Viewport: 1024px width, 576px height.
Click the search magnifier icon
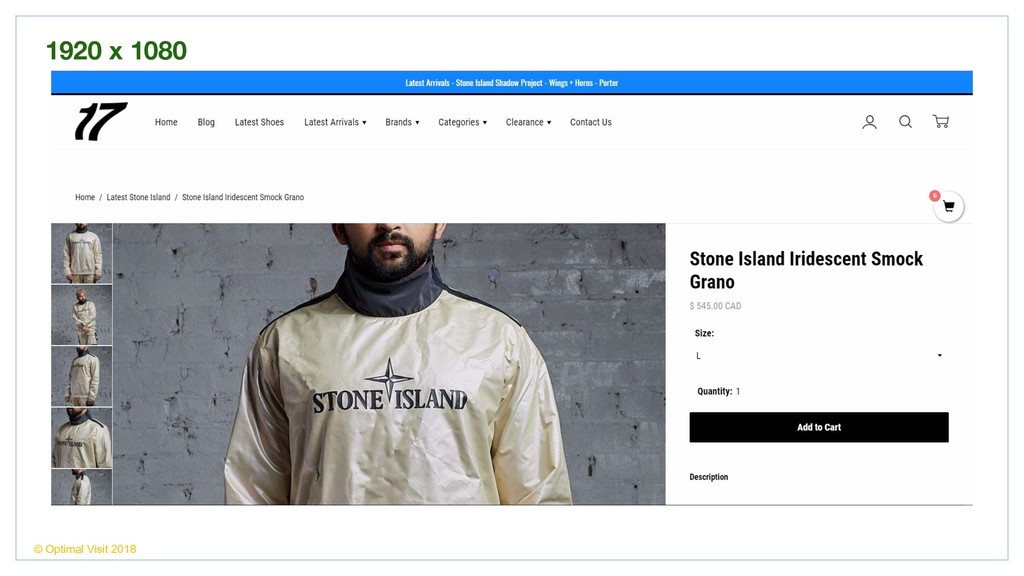[905, 121]
